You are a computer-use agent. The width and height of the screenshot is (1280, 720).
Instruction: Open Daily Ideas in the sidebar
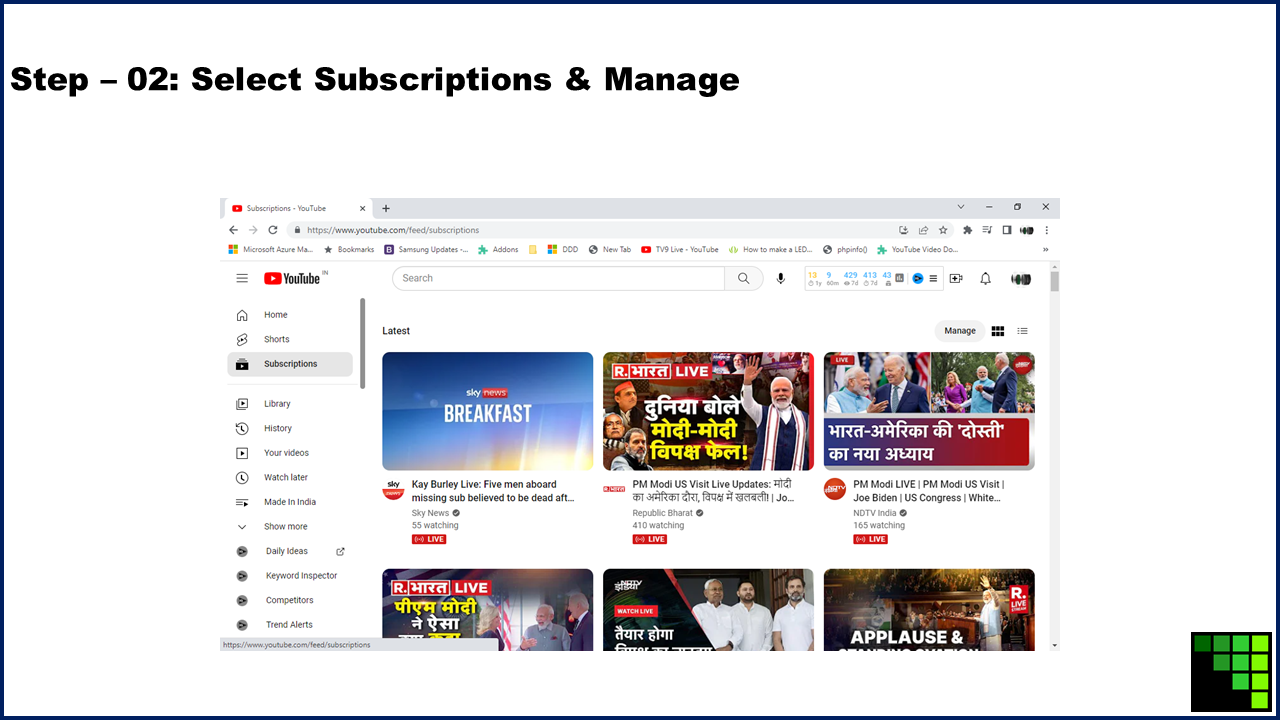(290, 551)
